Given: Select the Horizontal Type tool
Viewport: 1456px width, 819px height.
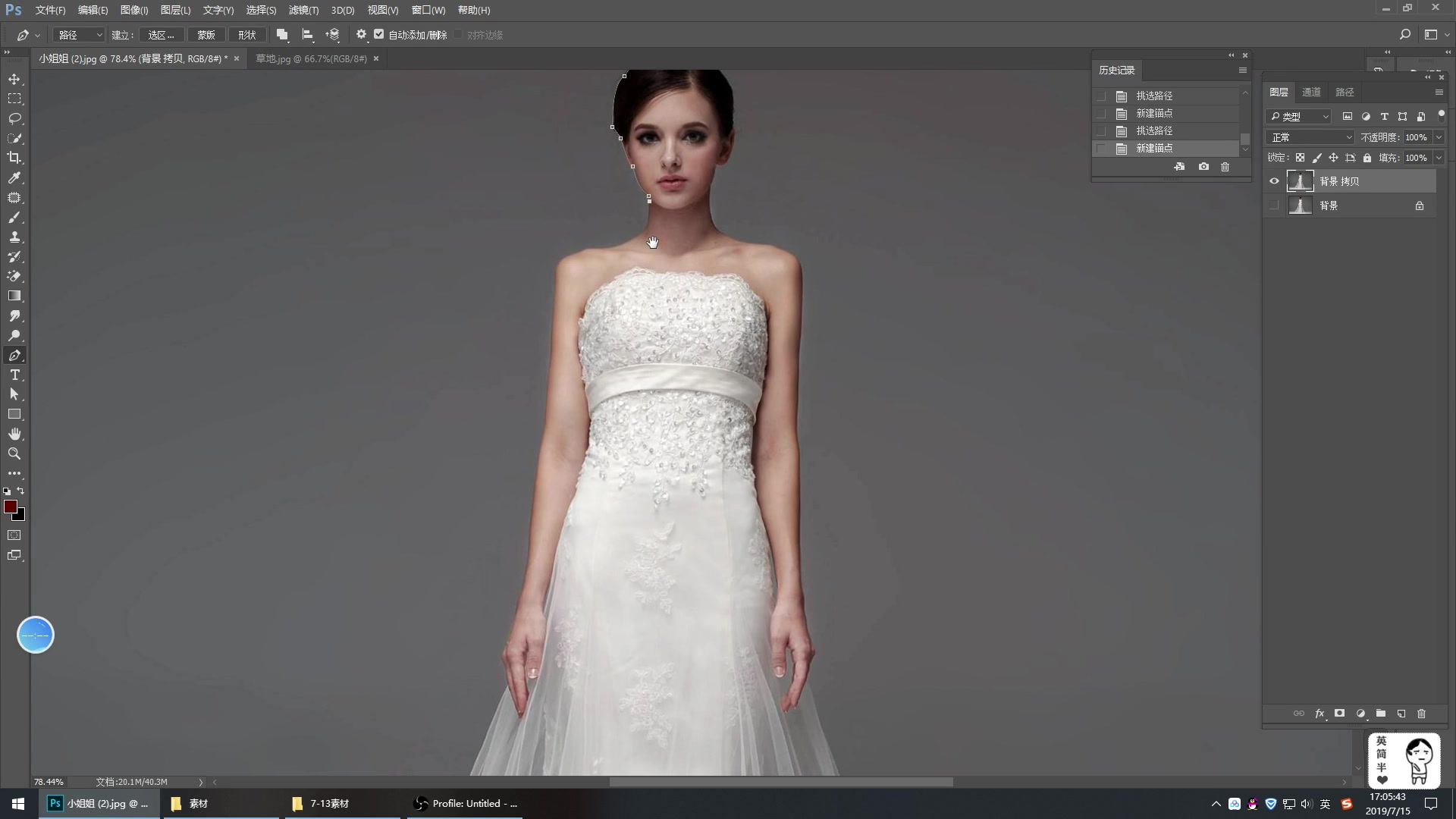Looking at the screenshot, I should [14, 375].
